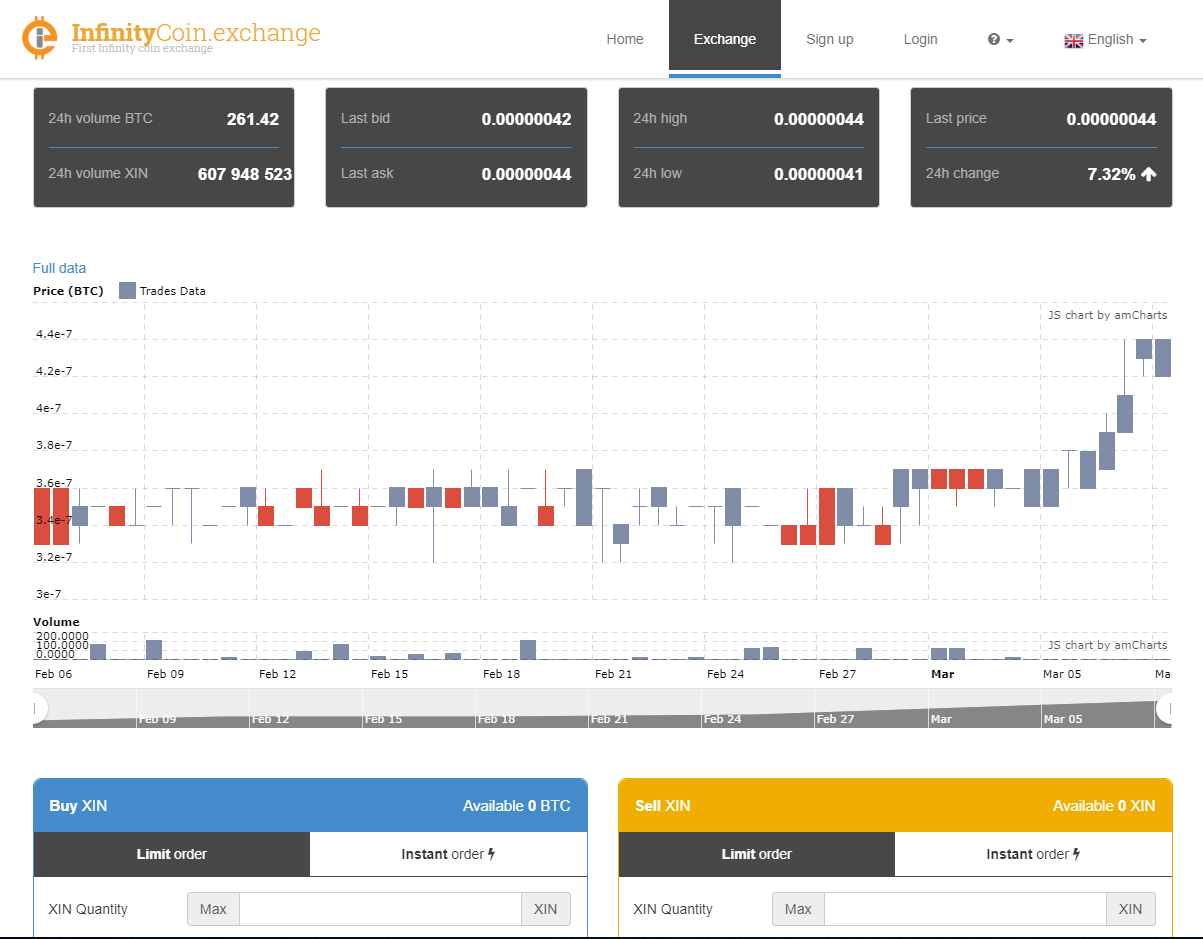Screen dimensions: 1203x939
Task: Select the Exchange menu item
Action: click(x=725, y=39)
